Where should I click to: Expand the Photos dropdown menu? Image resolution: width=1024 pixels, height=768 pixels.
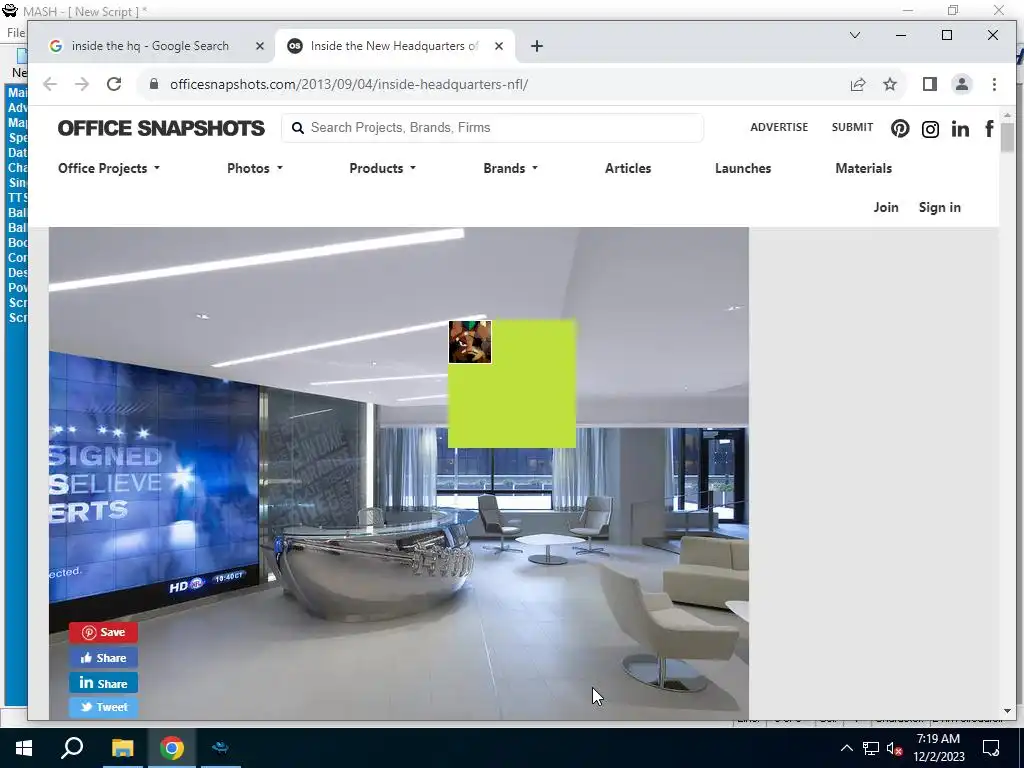click(x=255, y=168)
